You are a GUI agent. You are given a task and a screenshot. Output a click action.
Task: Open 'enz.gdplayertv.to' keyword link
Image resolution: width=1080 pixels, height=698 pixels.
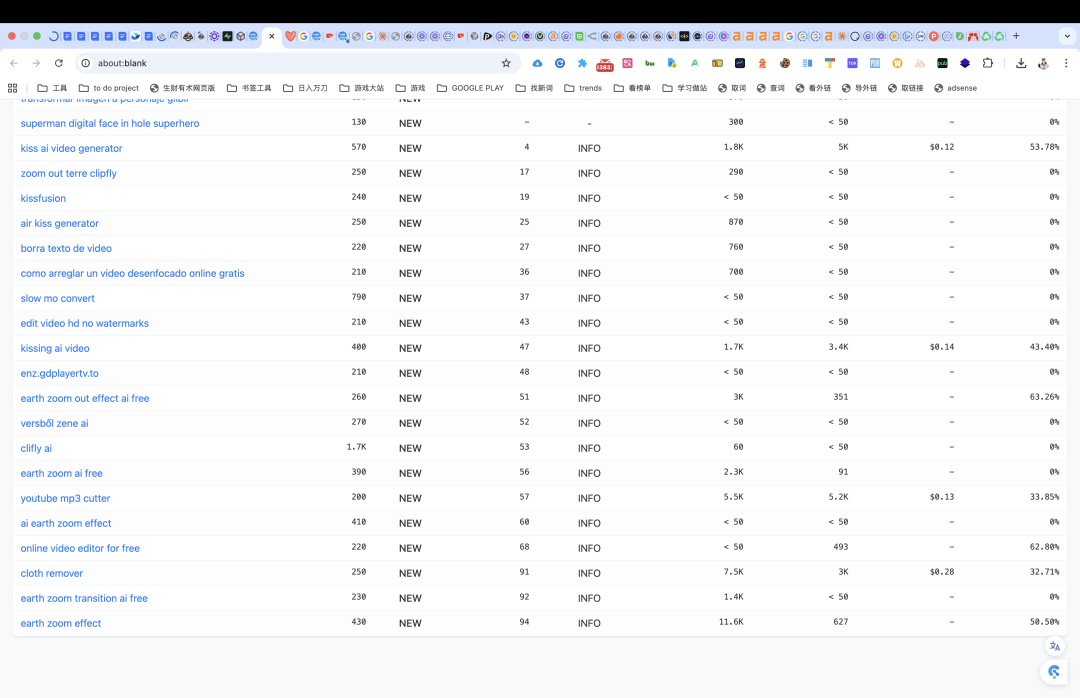point(59,373)
